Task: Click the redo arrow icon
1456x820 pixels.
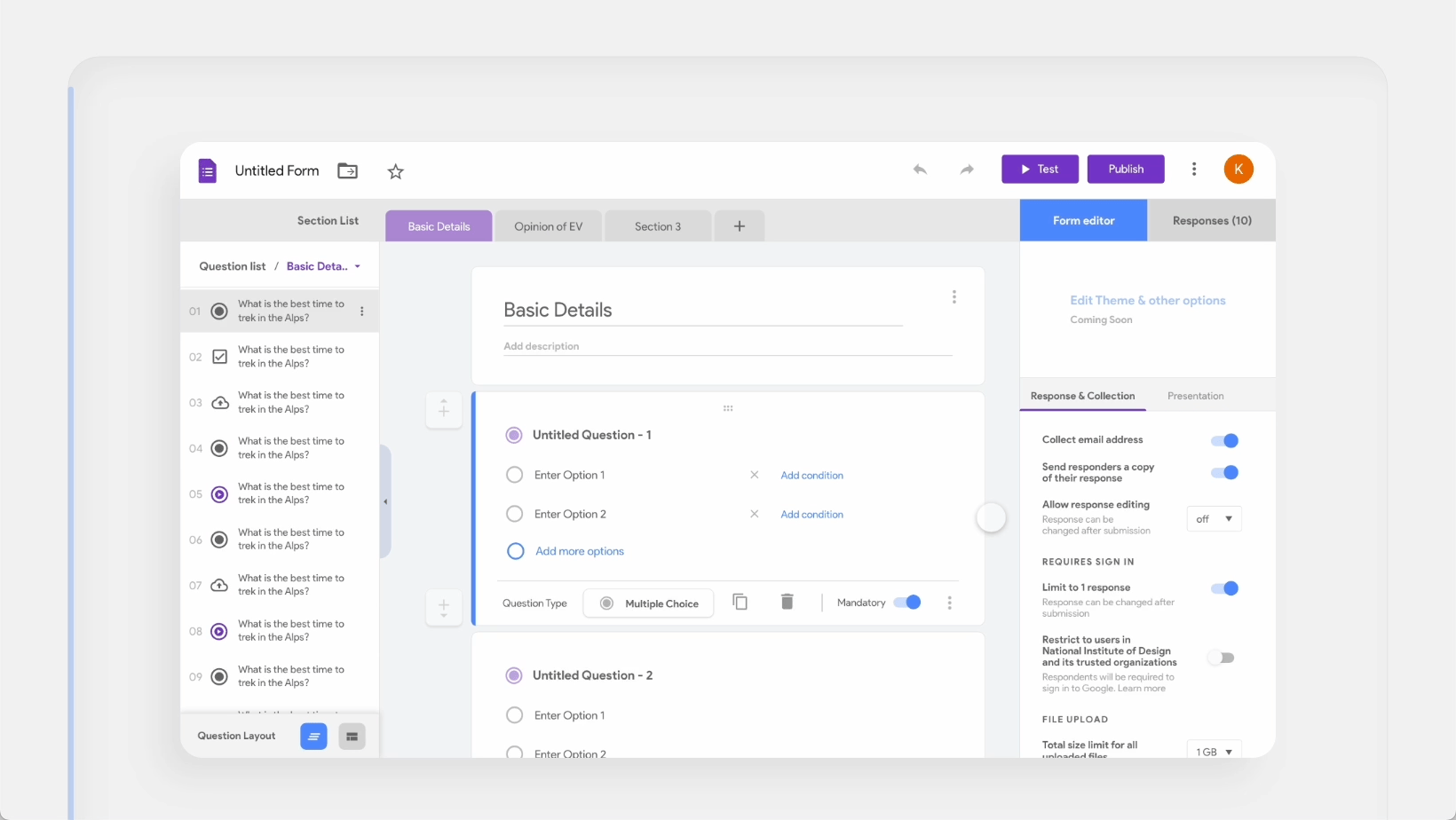Action: [967, 169]
